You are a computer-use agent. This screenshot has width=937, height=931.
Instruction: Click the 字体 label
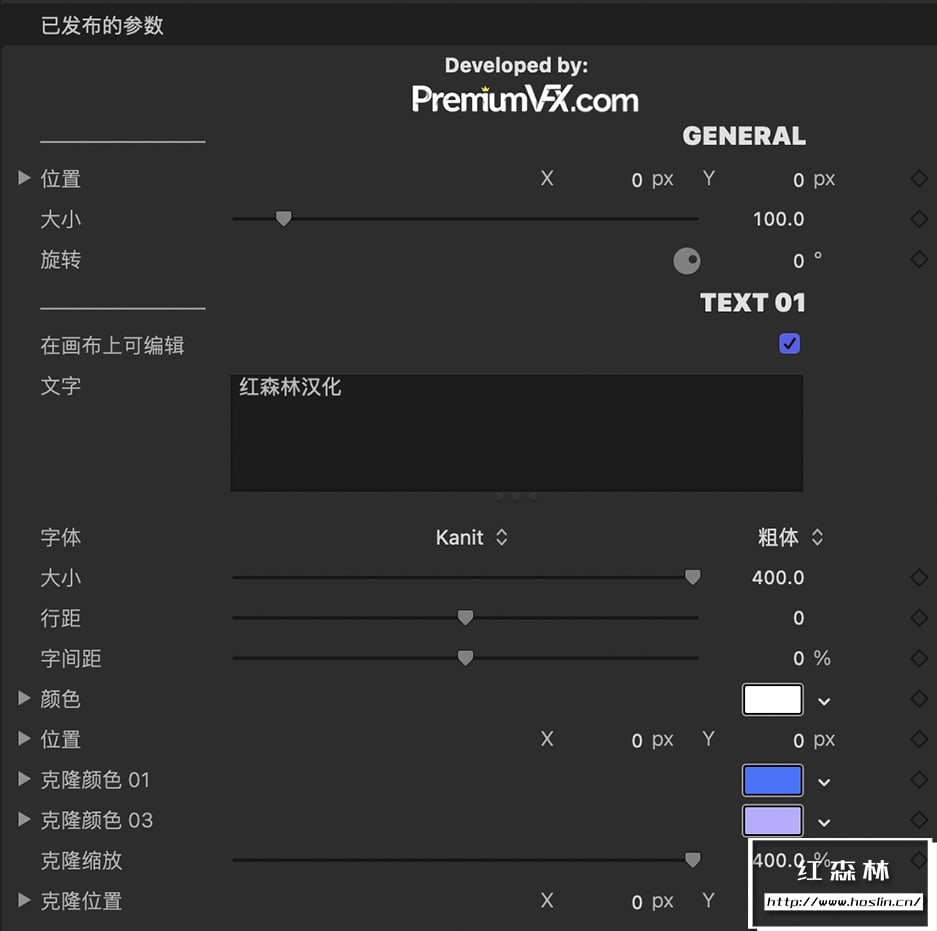tap(60, 537)
